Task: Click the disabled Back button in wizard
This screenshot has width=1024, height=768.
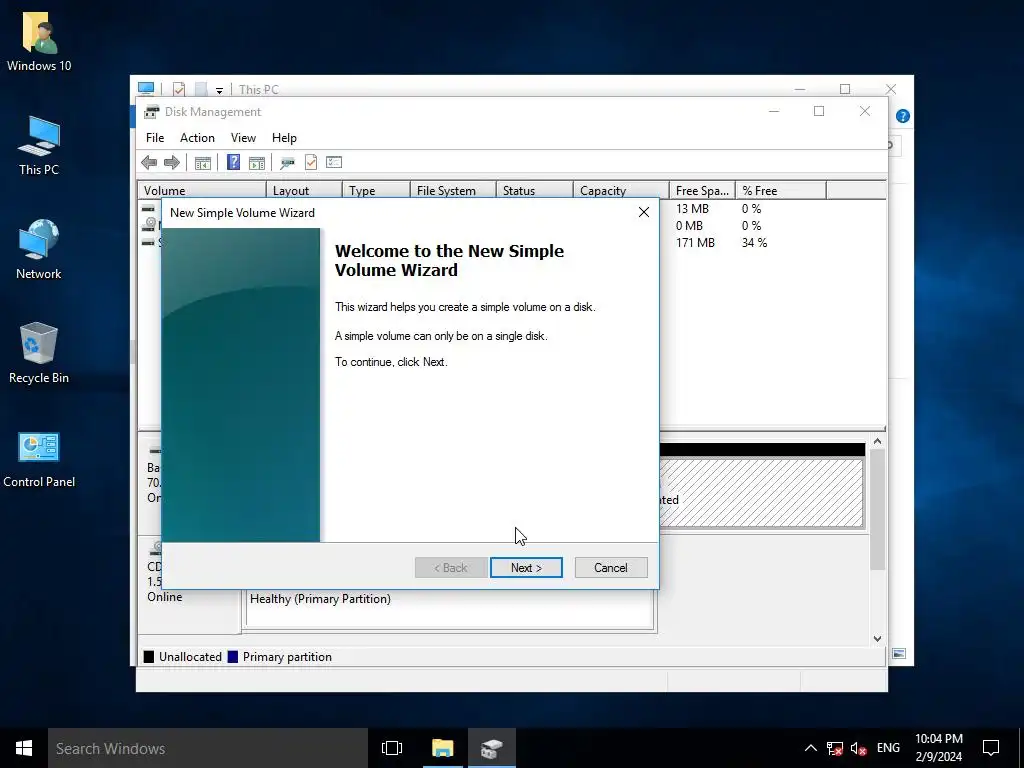Action: (451, 568)
